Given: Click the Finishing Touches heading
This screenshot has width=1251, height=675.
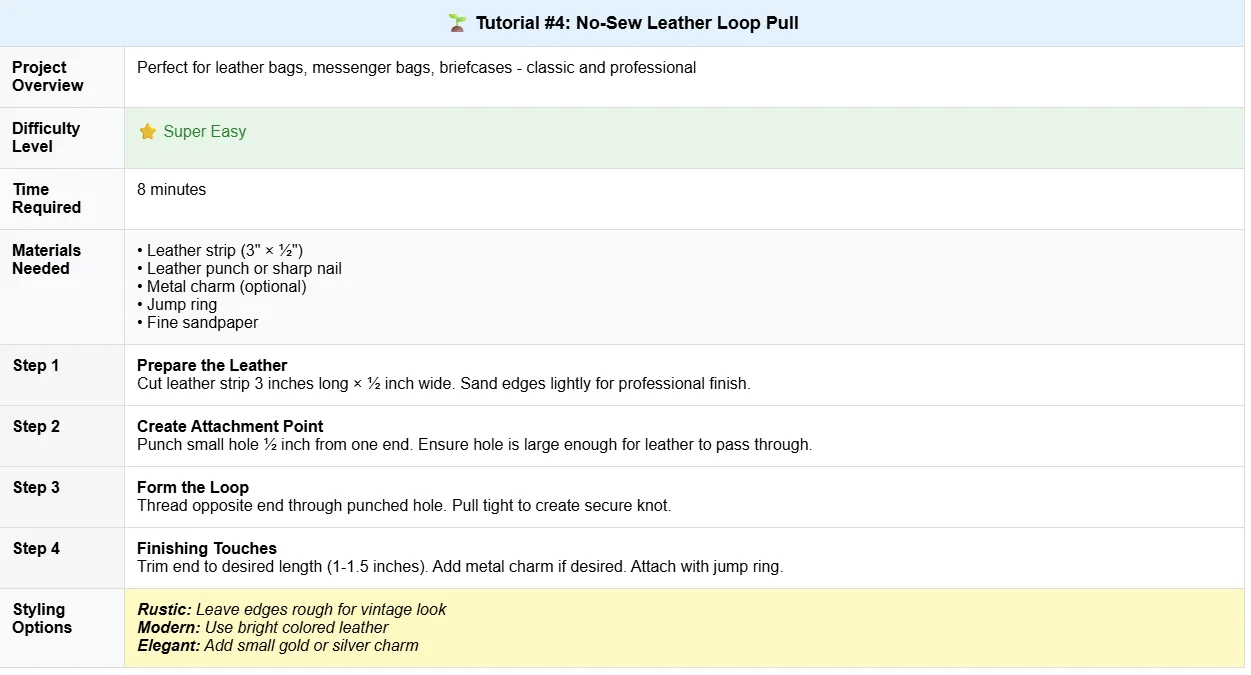Looking at the screenshot, I should (207, 549).
